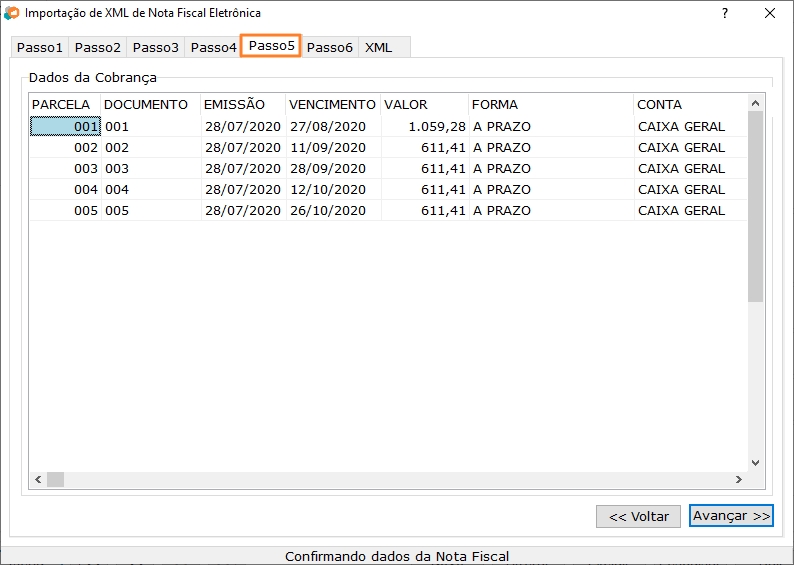The width and height of the screenshot is (794, 565).
Task: Click the horizontal scrollbar left arrow
Action: 38,480
